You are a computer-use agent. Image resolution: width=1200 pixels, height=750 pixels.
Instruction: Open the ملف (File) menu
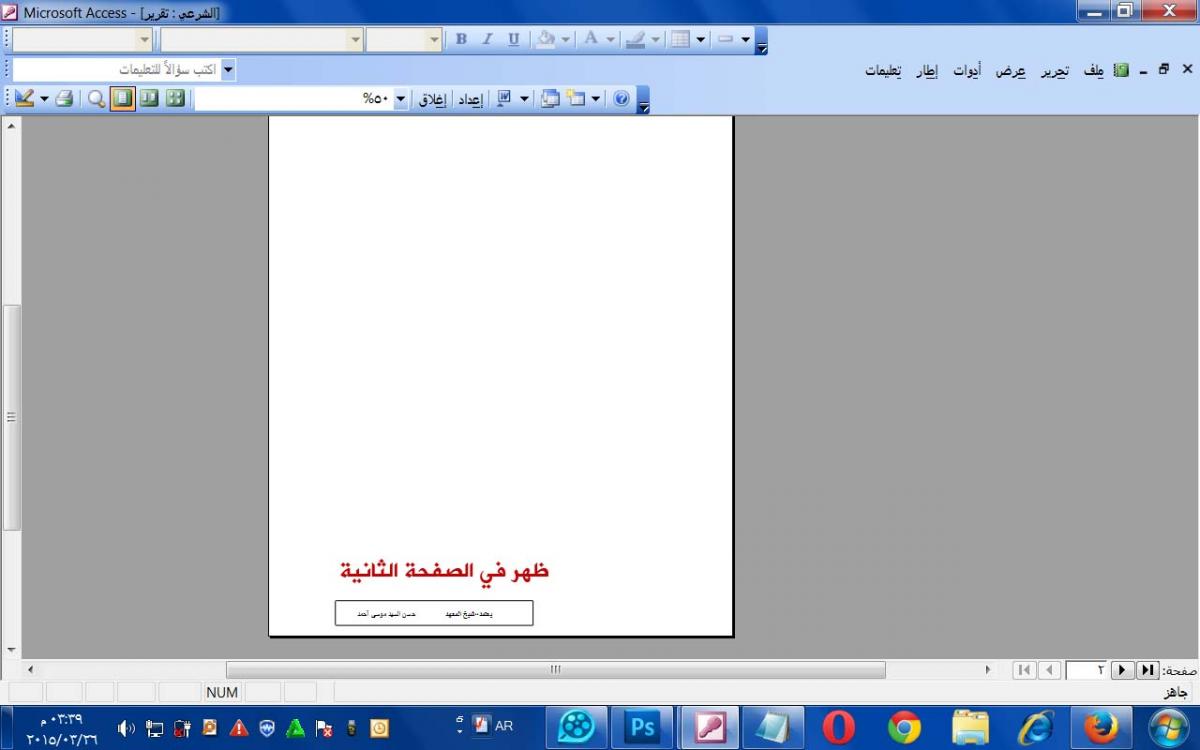pyautogui.click(x=1094, y=70)
